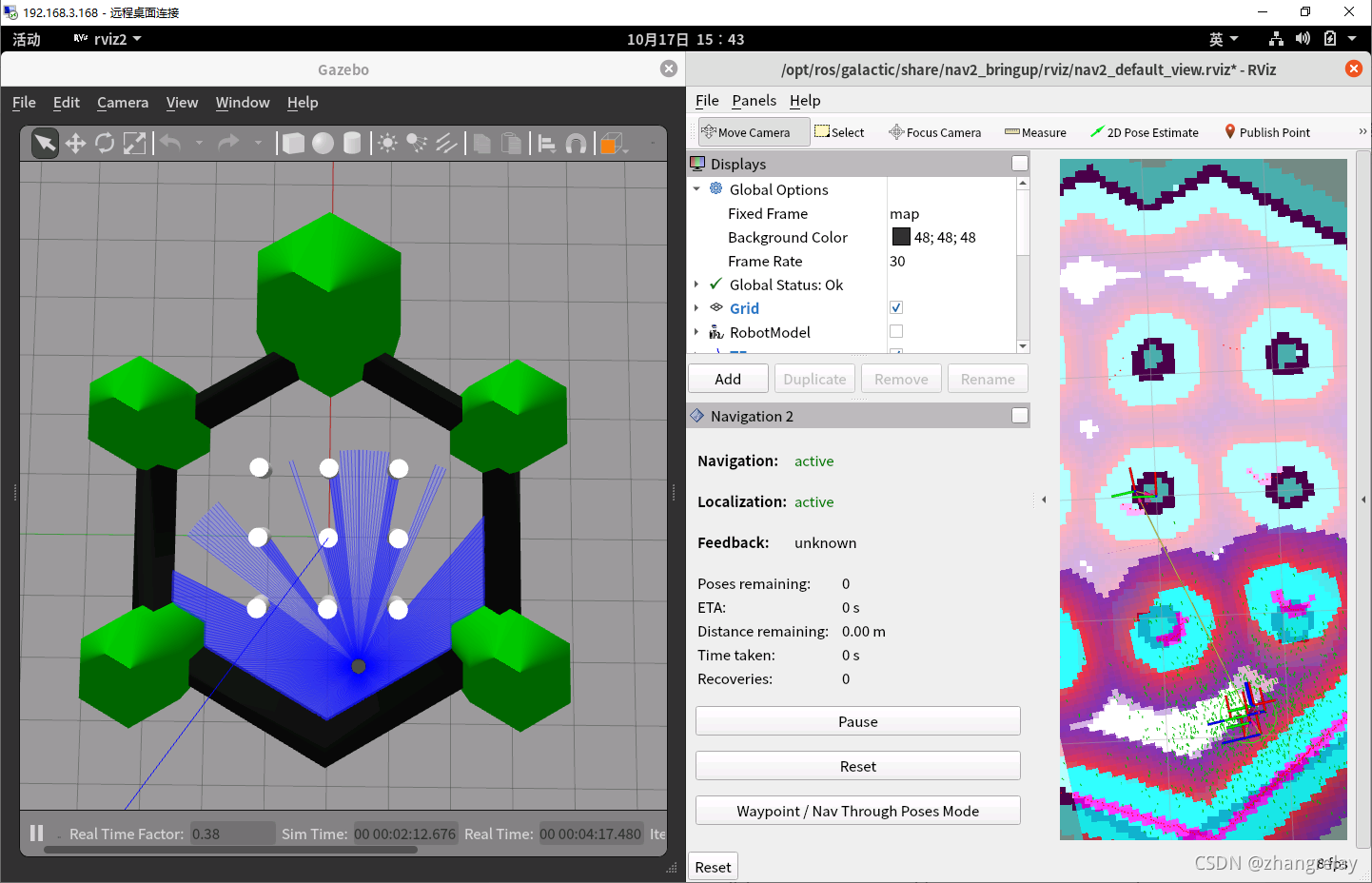1372x883 pixels.
Task: Activate the Measure tool in RViz
Action: click(x=1035, y=132)
